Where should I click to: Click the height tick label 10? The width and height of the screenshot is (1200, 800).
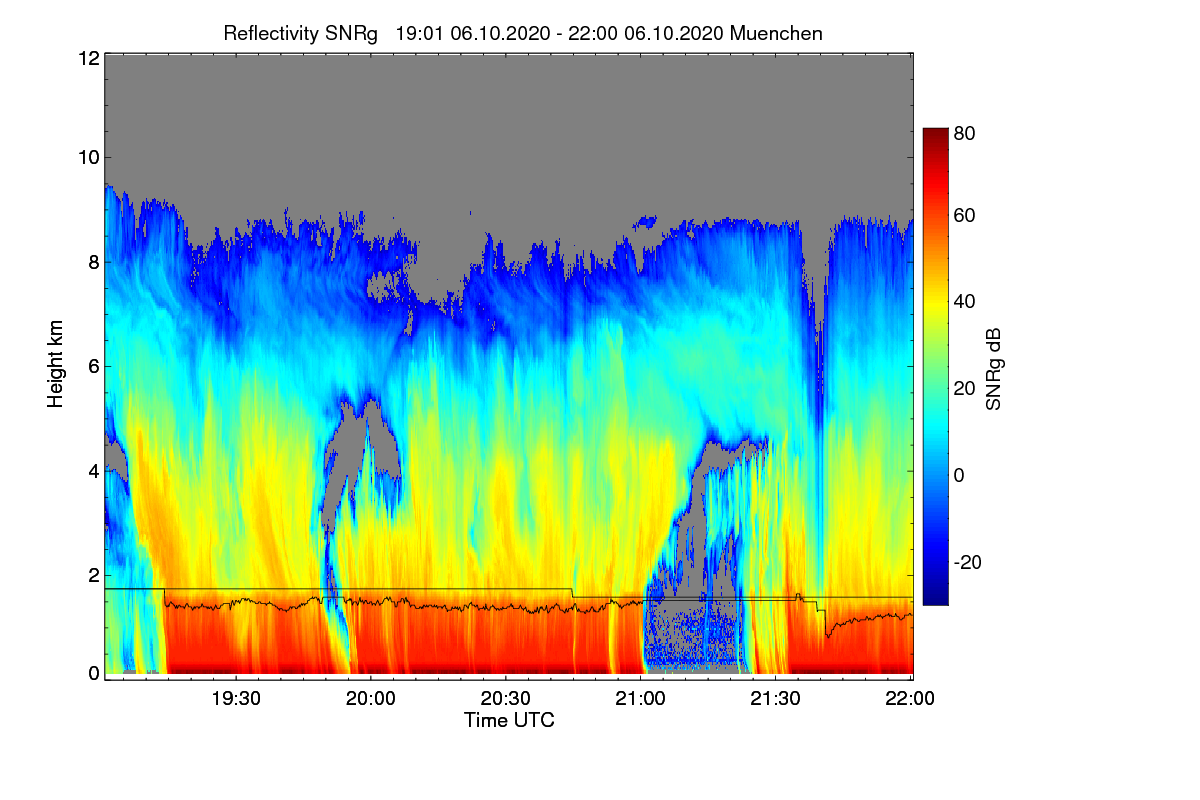[88, 157]
